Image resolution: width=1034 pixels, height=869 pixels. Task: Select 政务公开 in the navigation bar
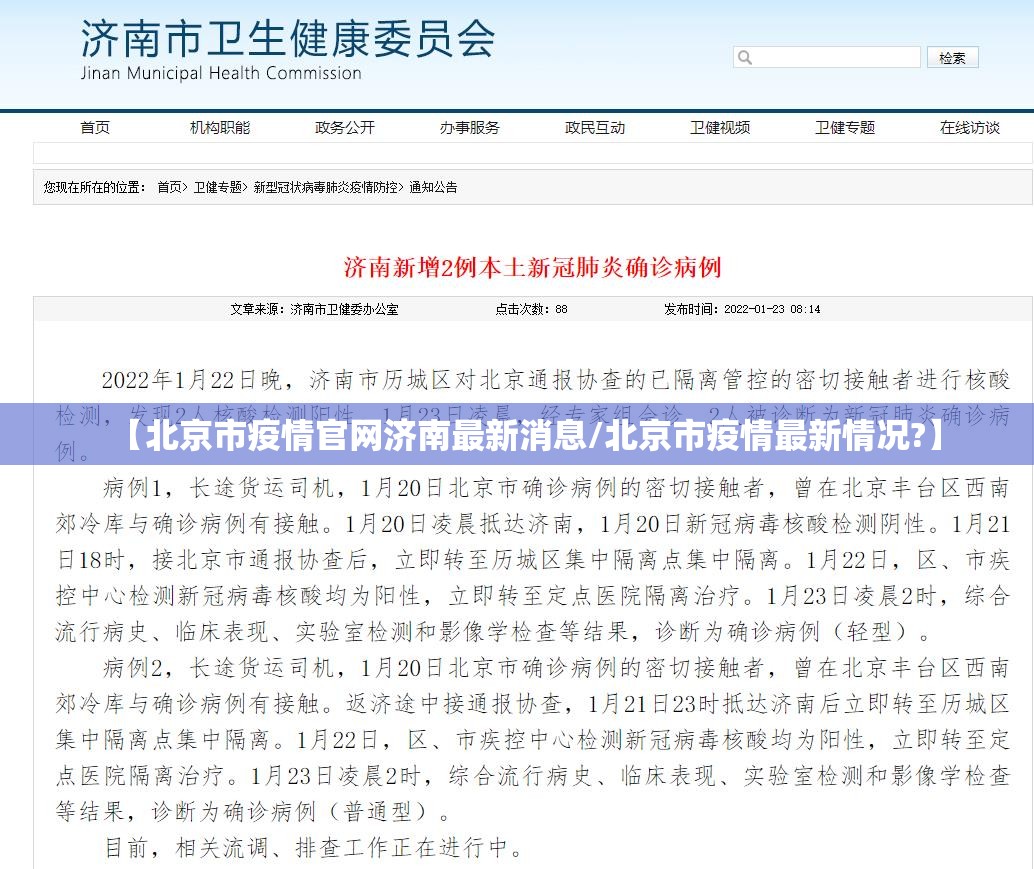point(345,127)
